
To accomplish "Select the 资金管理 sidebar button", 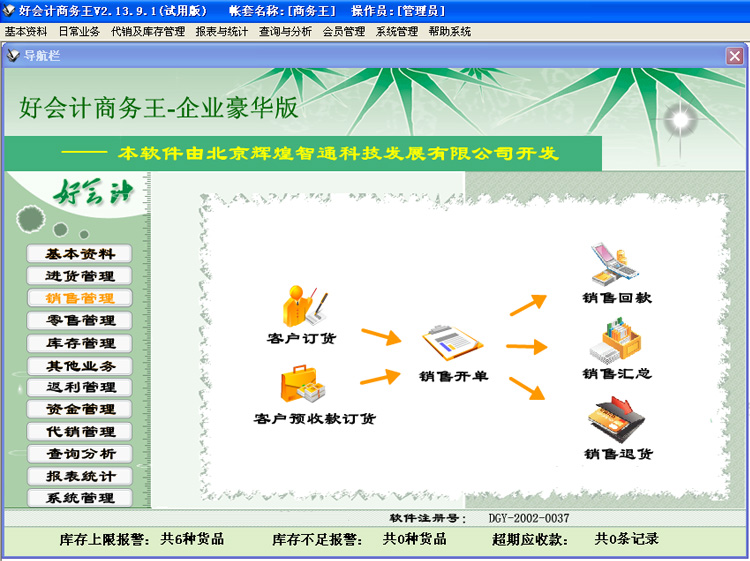I will point(79,409).
